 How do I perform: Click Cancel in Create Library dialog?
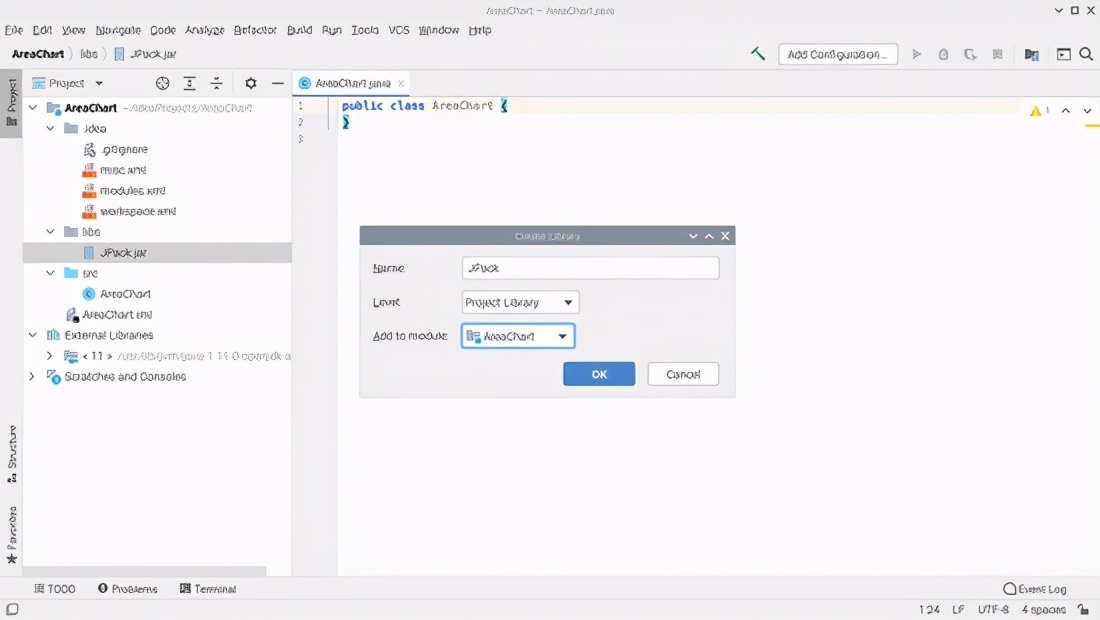683,374
